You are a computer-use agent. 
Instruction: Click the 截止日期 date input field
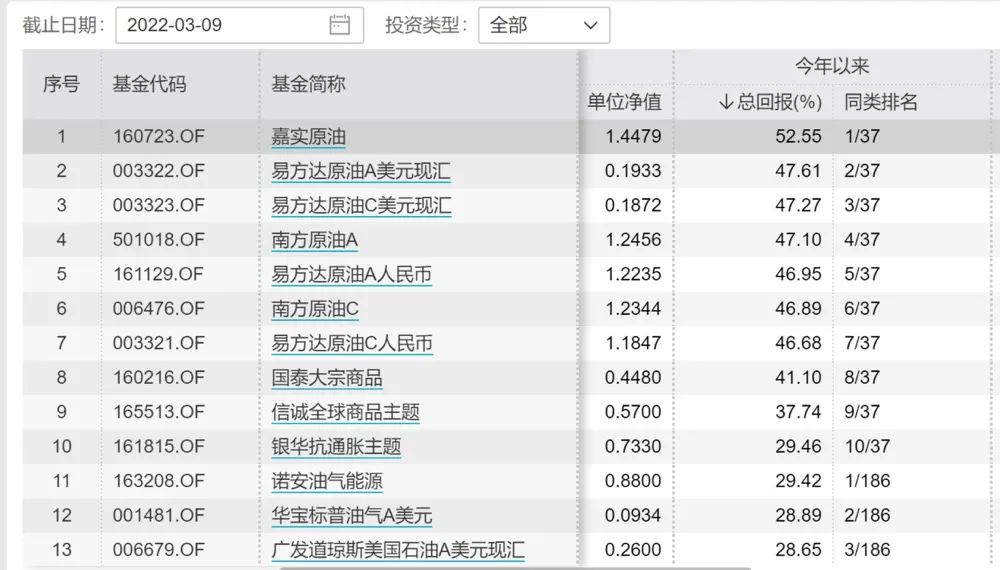239,26
